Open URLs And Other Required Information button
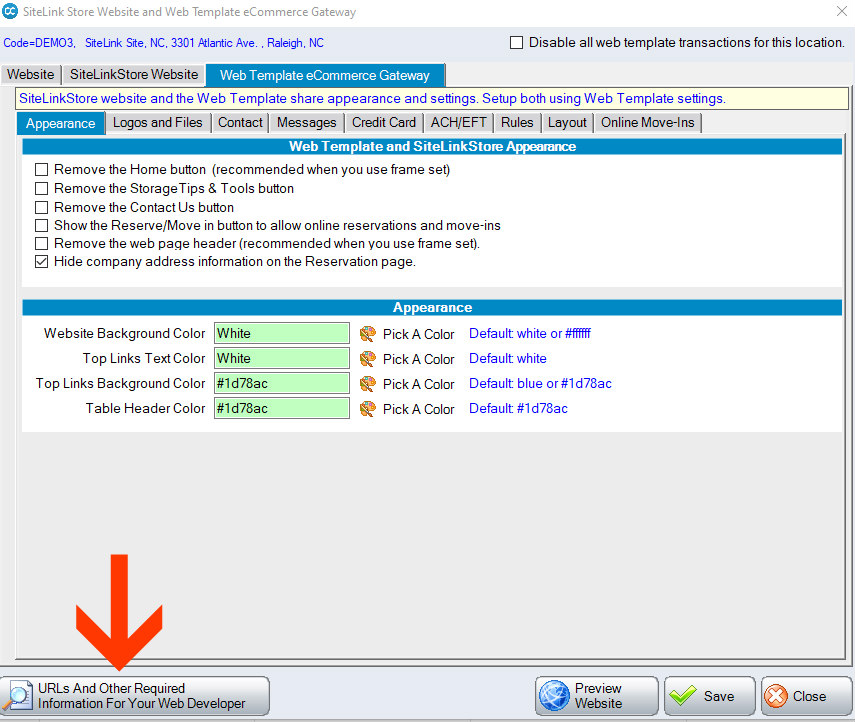This screenshot has height=722, width=855. coord(135,696)
